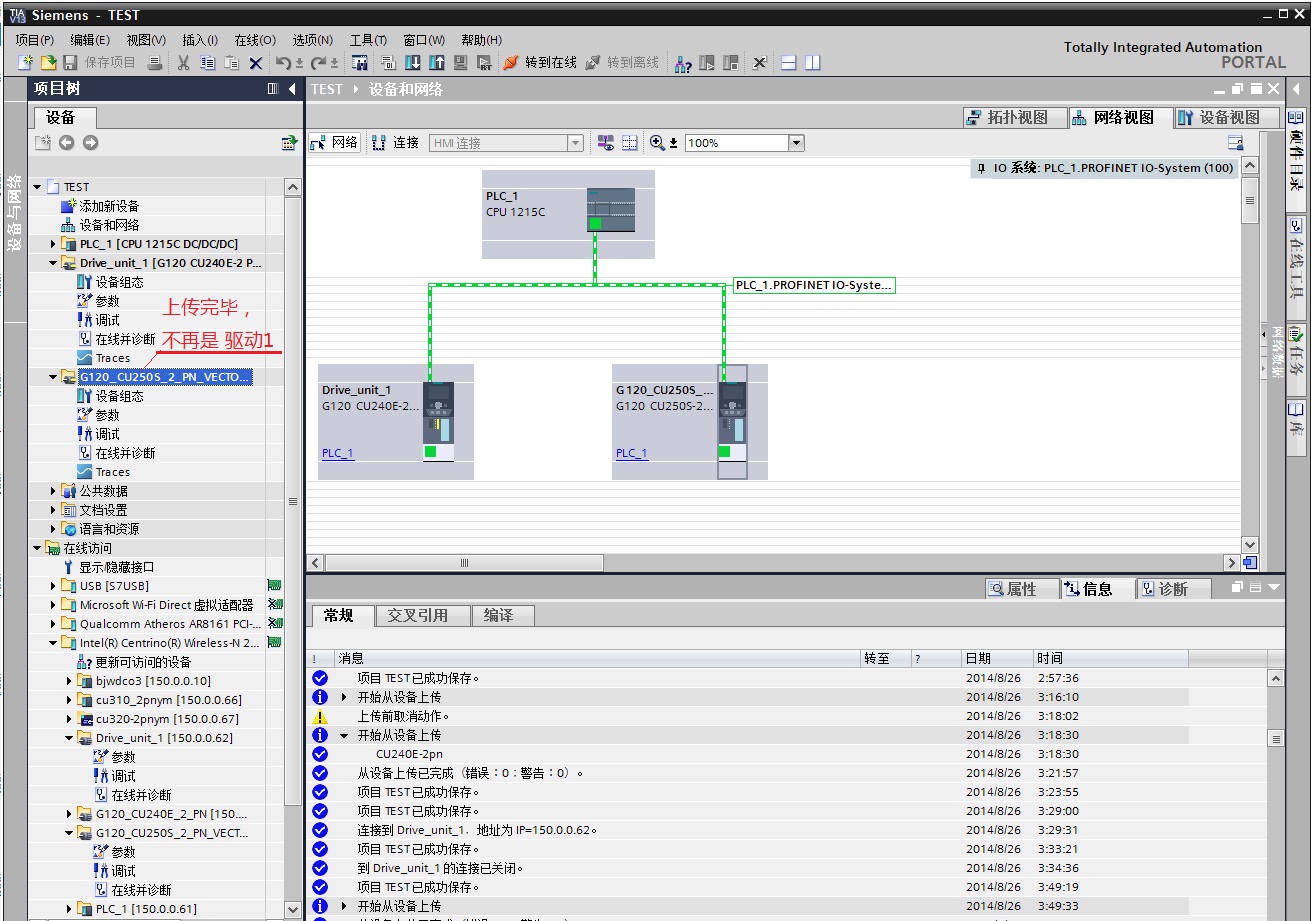Expand the 公共数据 node
1311x921 pixels.
click(54, 491)
